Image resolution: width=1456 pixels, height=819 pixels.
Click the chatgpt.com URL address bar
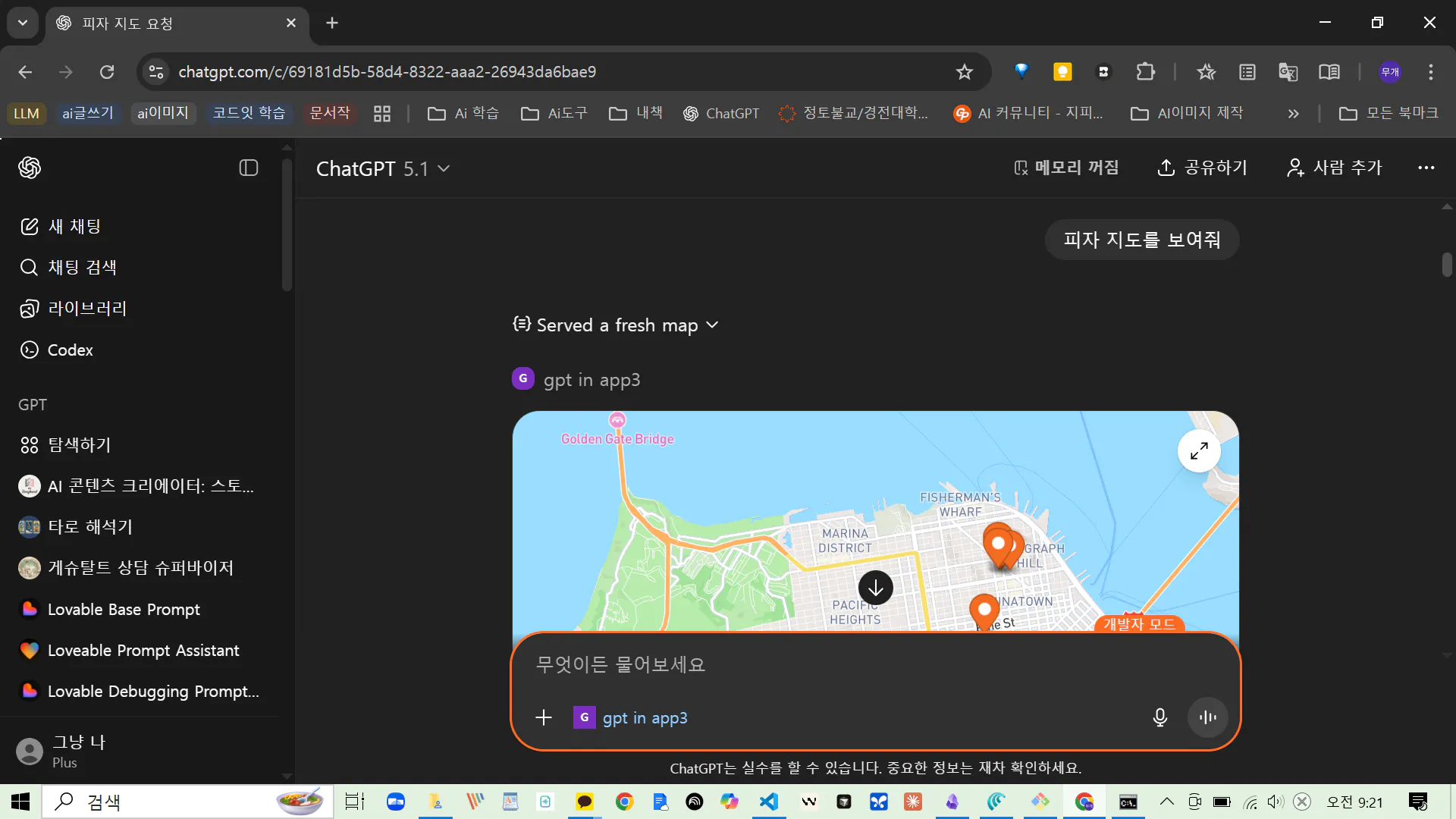coord(387,72)
